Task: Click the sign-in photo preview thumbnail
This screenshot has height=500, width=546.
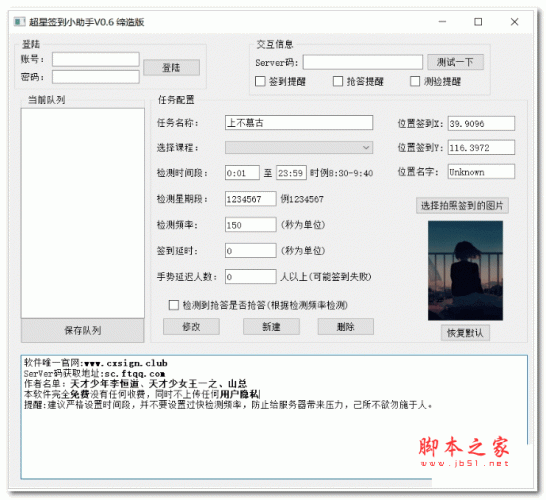Action: pyautogui.click(x=465, y=271)
